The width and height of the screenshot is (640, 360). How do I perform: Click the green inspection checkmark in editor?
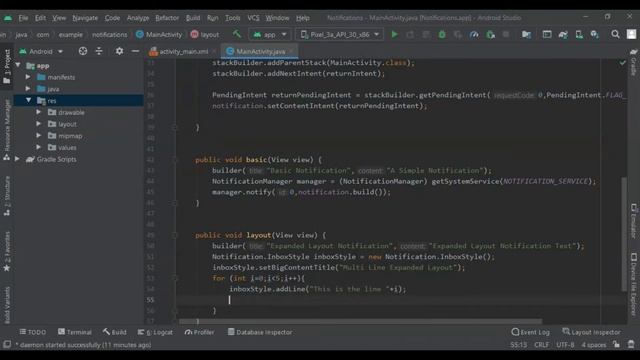[x=622, y=63]
